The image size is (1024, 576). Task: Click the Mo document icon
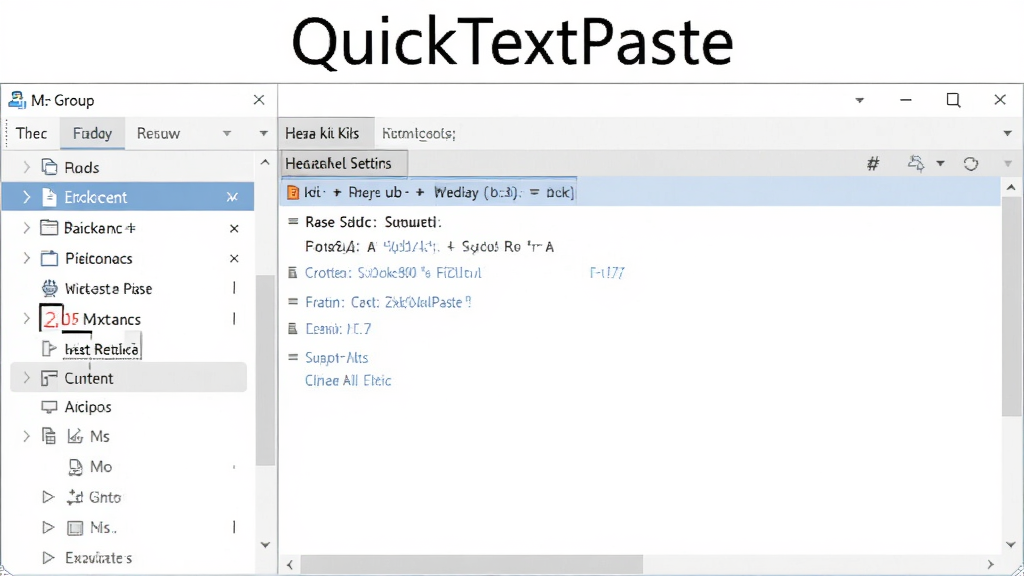pyautogui.click(x=76, y=467)
